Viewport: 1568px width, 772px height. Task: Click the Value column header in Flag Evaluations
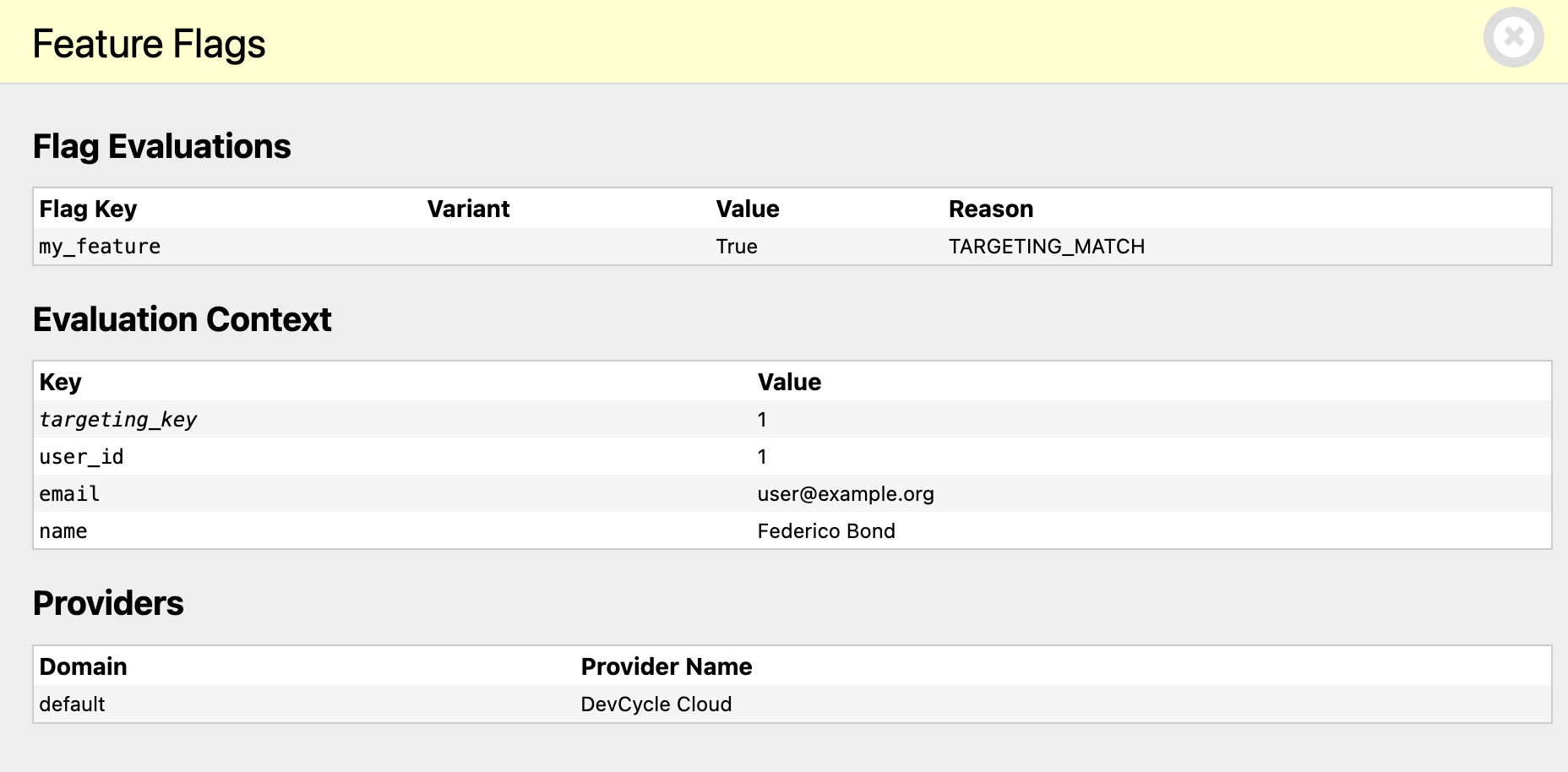coord(747,209)
